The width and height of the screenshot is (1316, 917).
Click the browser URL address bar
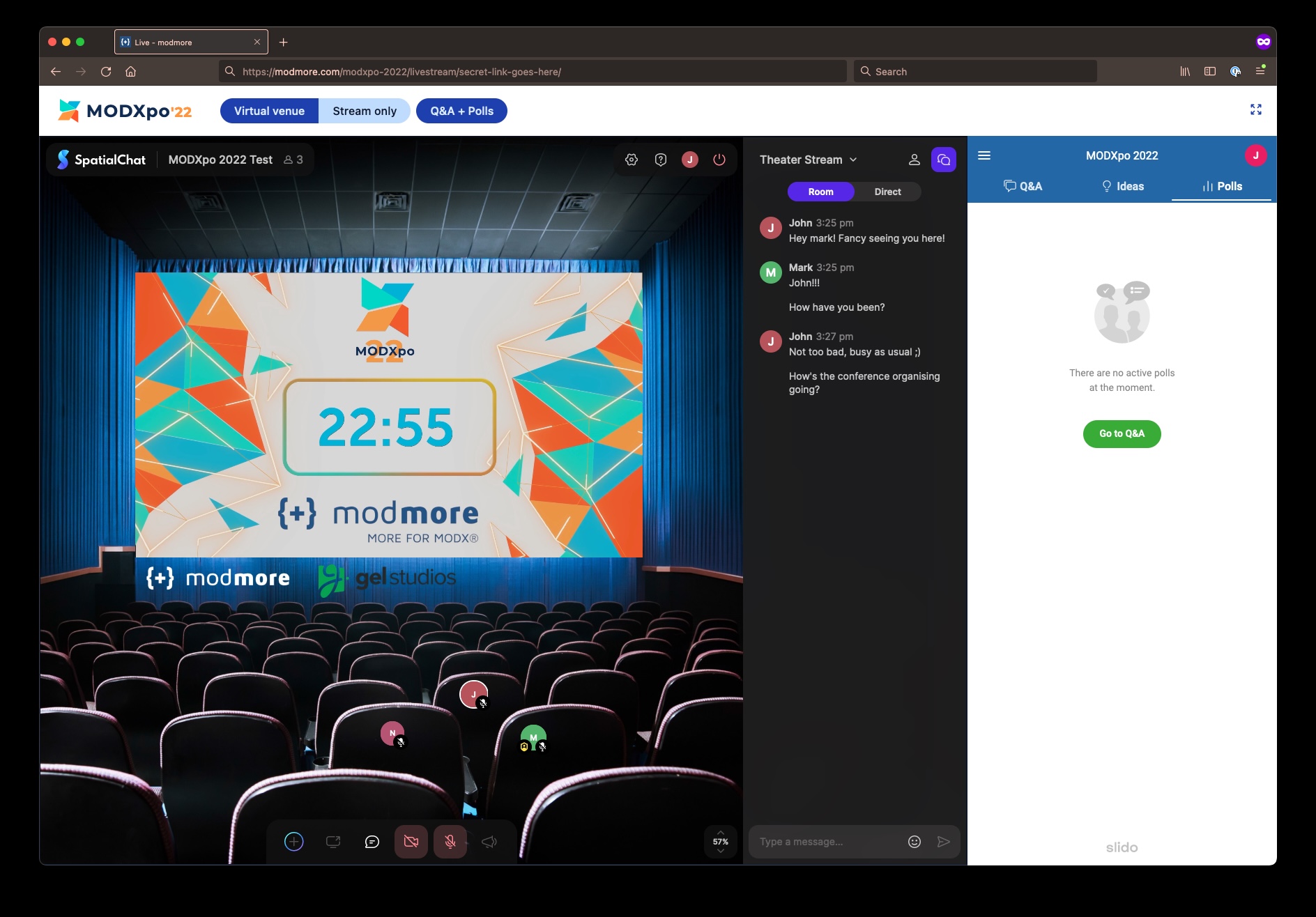pyautogui.click(x=533, y=71)
